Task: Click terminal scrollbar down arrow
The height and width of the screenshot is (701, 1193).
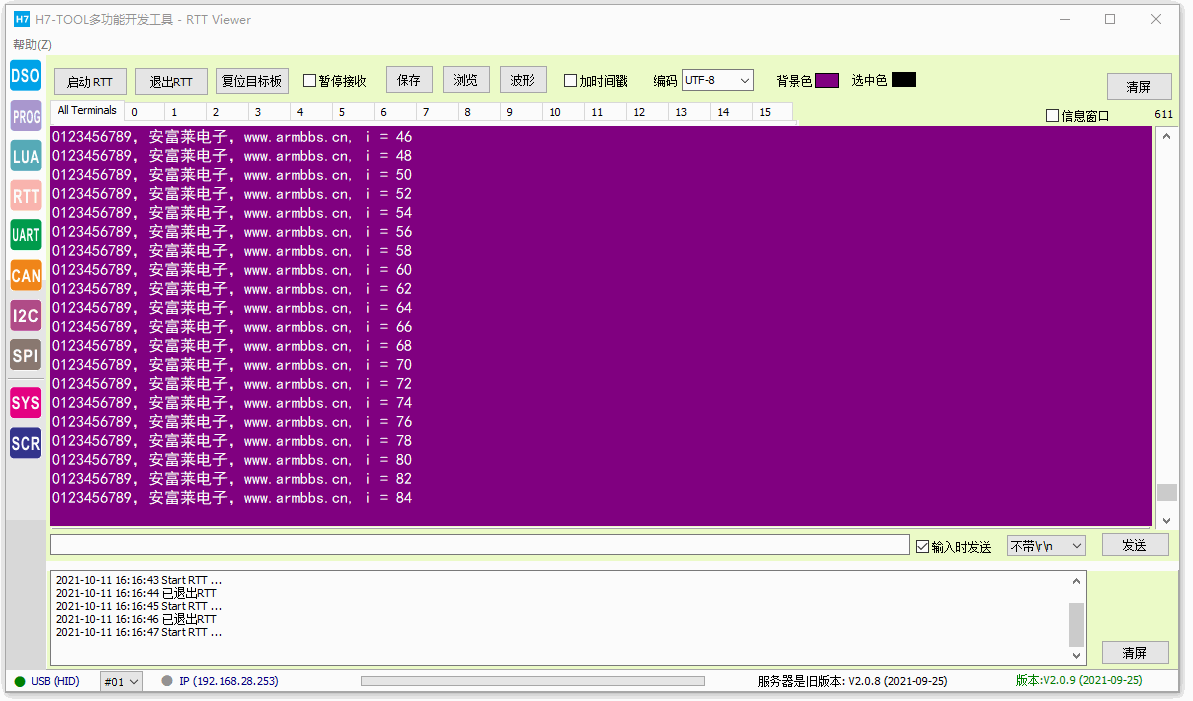Action: [1166, 521]
